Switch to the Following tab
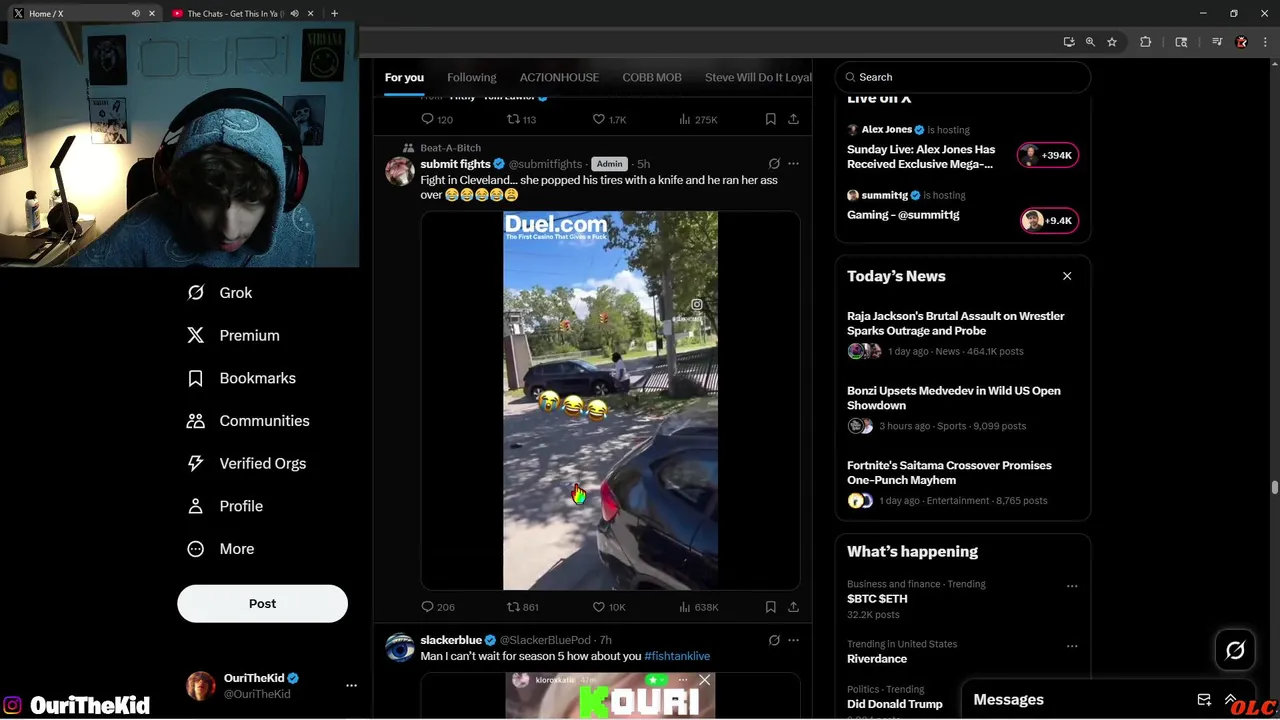The width and height of the screenshot is (1280, 720). point(471,77)
